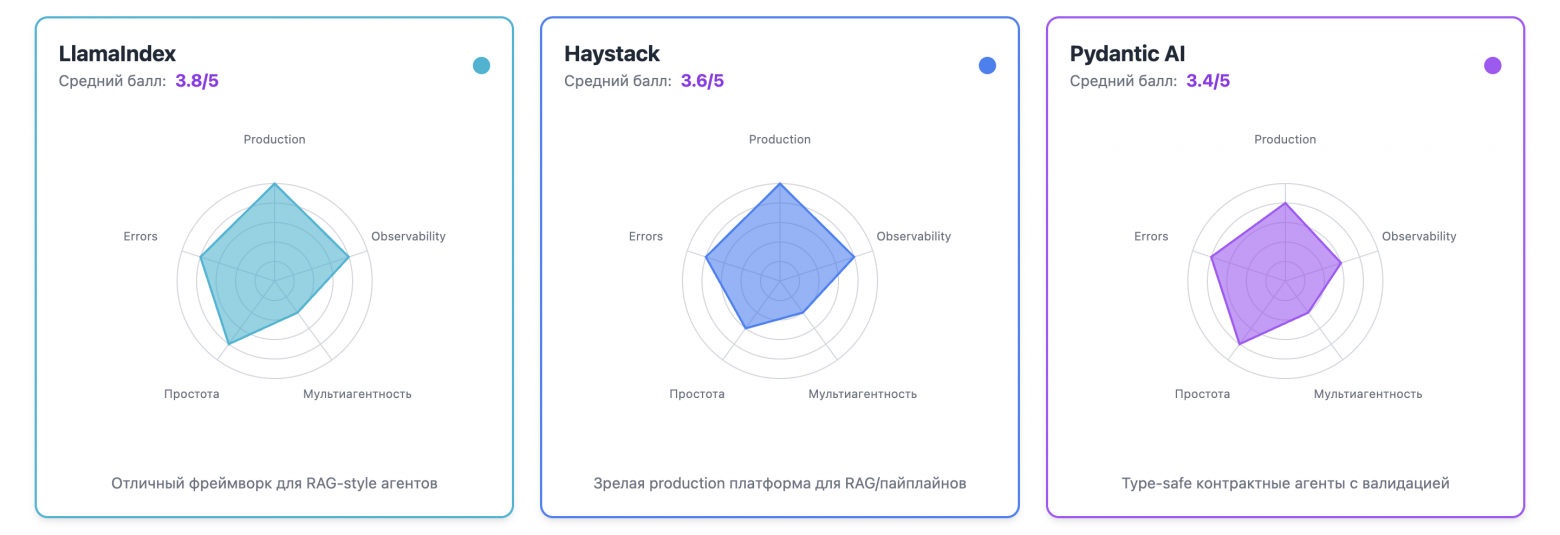Click the Production axis label in Haystack chart
This screenshot has height=535, width=1560.
[x=780, y=139]
